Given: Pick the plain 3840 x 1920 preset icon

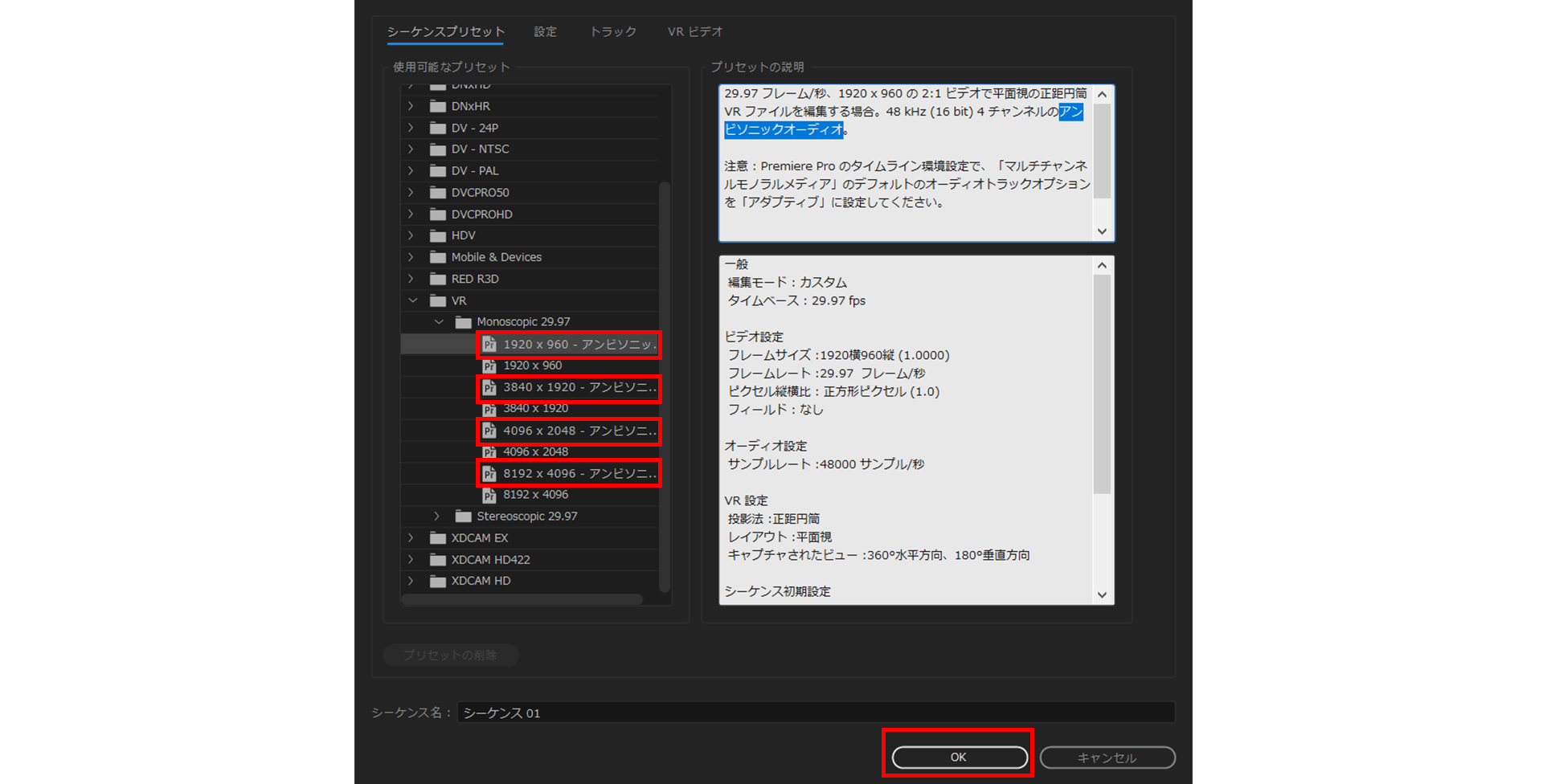Looking at the screenshot, I should (489, 409).
